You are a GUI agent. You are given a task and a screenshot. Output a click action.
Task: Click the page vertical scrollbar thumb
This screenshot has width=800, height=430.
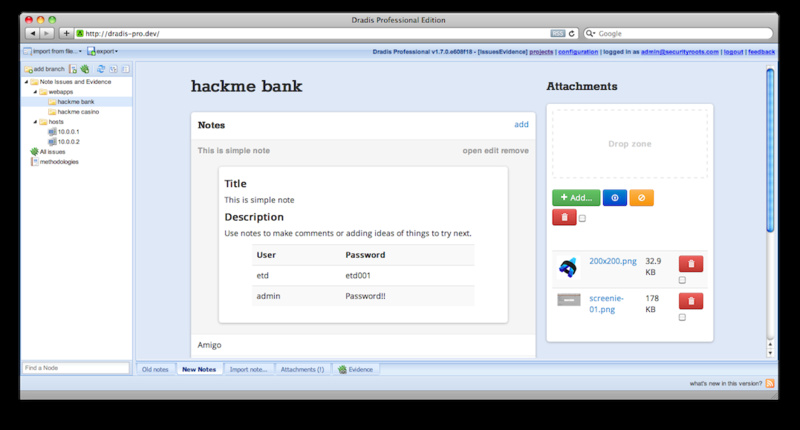click(770, 150)
